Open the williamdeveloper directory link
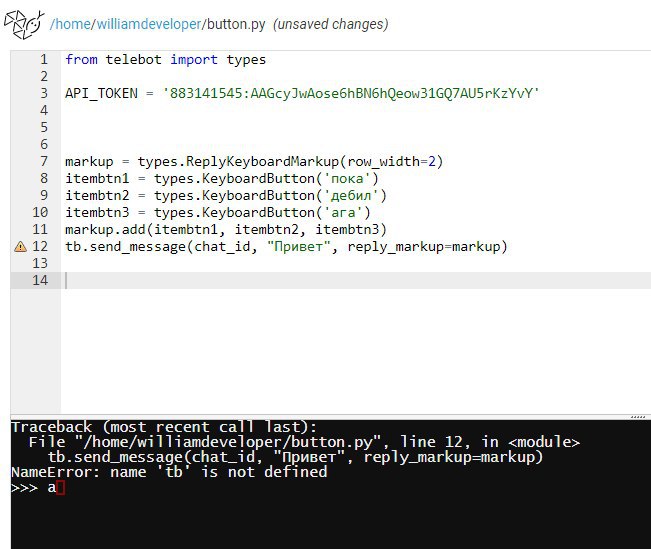Image resolution: width=651 pixels, height=549 pixels. click(x=149, y=24)
